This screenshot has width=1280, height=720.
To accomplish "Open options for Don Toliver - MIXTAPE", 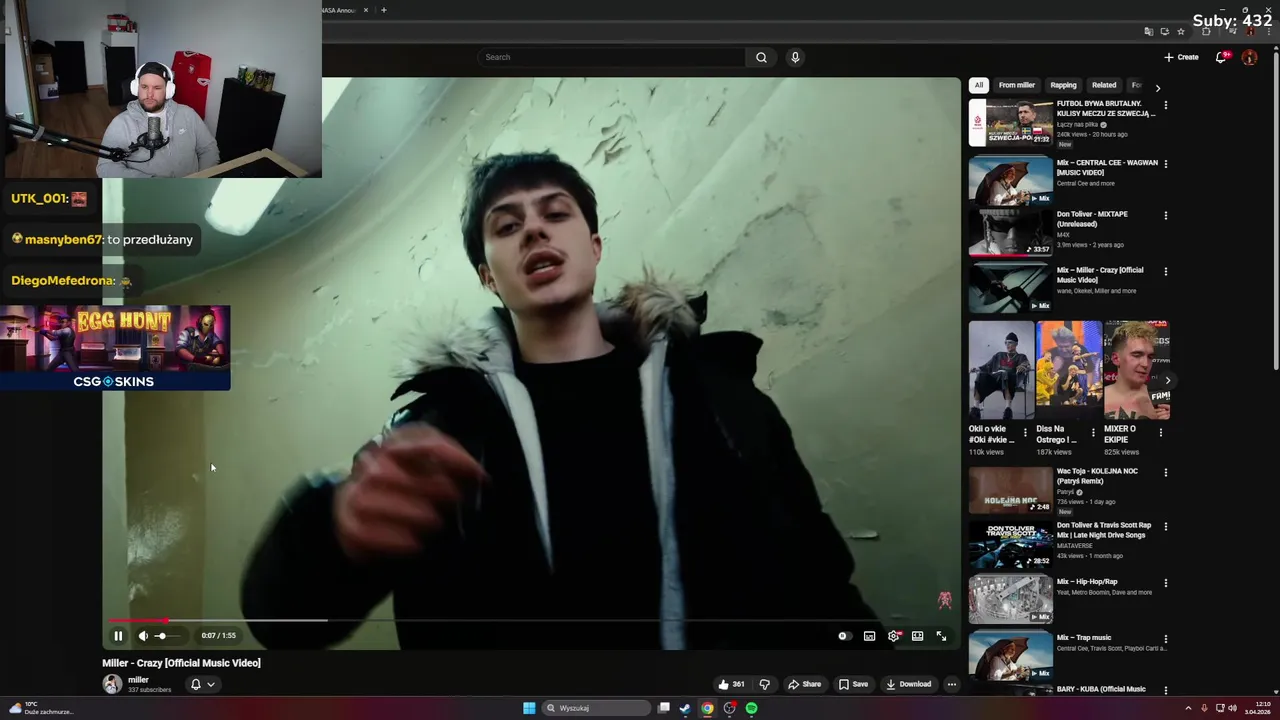I will [1165, 215].
